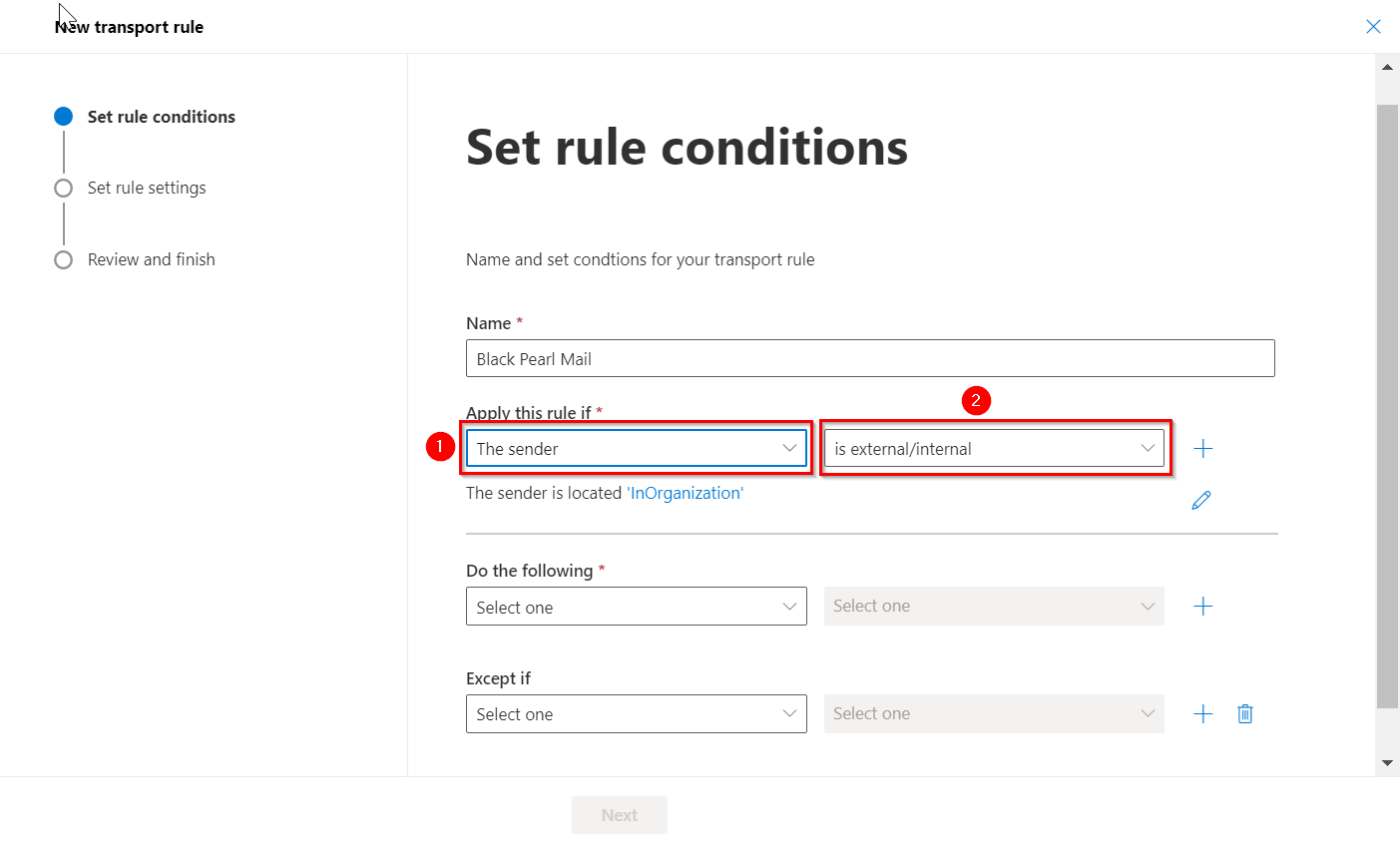
Task: Add another action beside Do the following
Action: pyautogui.click(x=1203, y=607)
